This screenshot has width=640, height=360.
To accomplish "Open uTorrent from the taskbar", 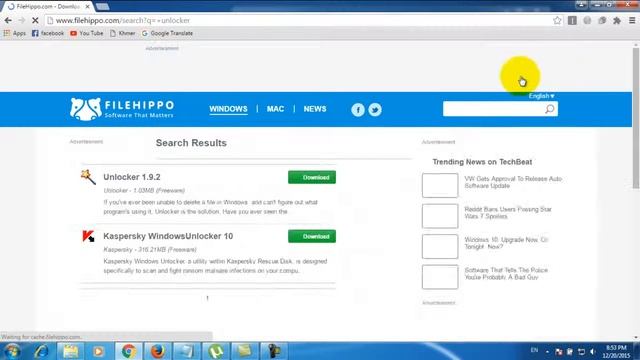I will [x=216, y=351].
